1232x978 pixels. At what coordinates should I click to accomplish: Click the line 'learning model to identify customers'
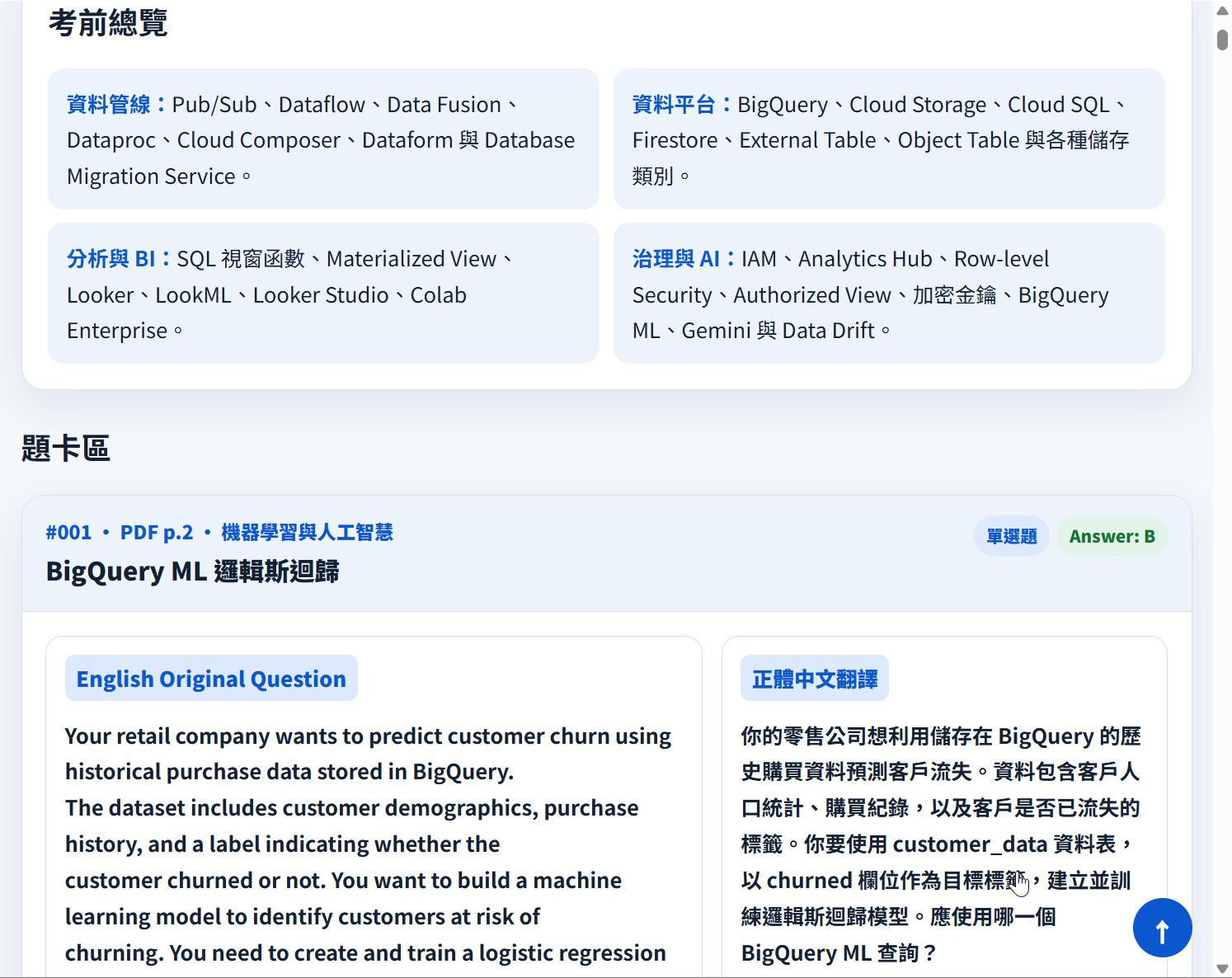(x=302, y=917)
